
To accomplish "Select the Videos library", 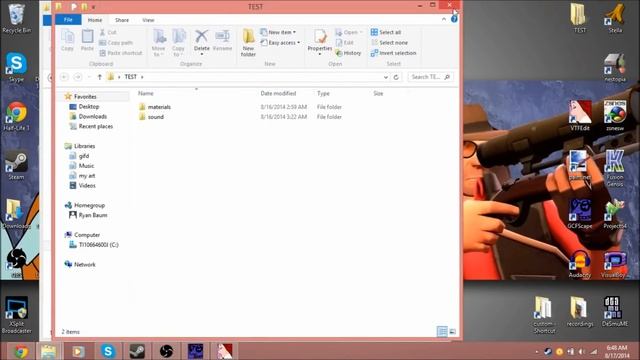I will [x=82, y=185].
